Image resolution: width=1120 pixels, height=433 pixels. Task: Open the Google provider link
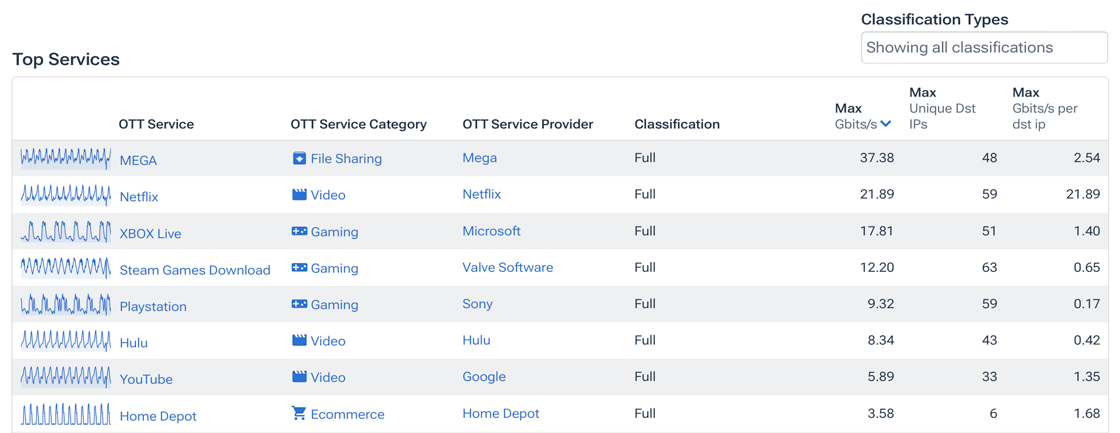(x=484, y=377)
